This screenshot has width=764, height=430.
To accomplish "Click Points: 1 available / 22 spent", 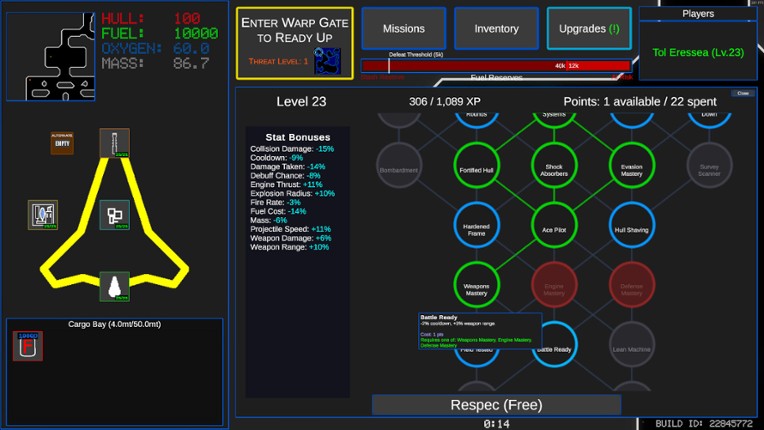I will (x=640, y=101).
